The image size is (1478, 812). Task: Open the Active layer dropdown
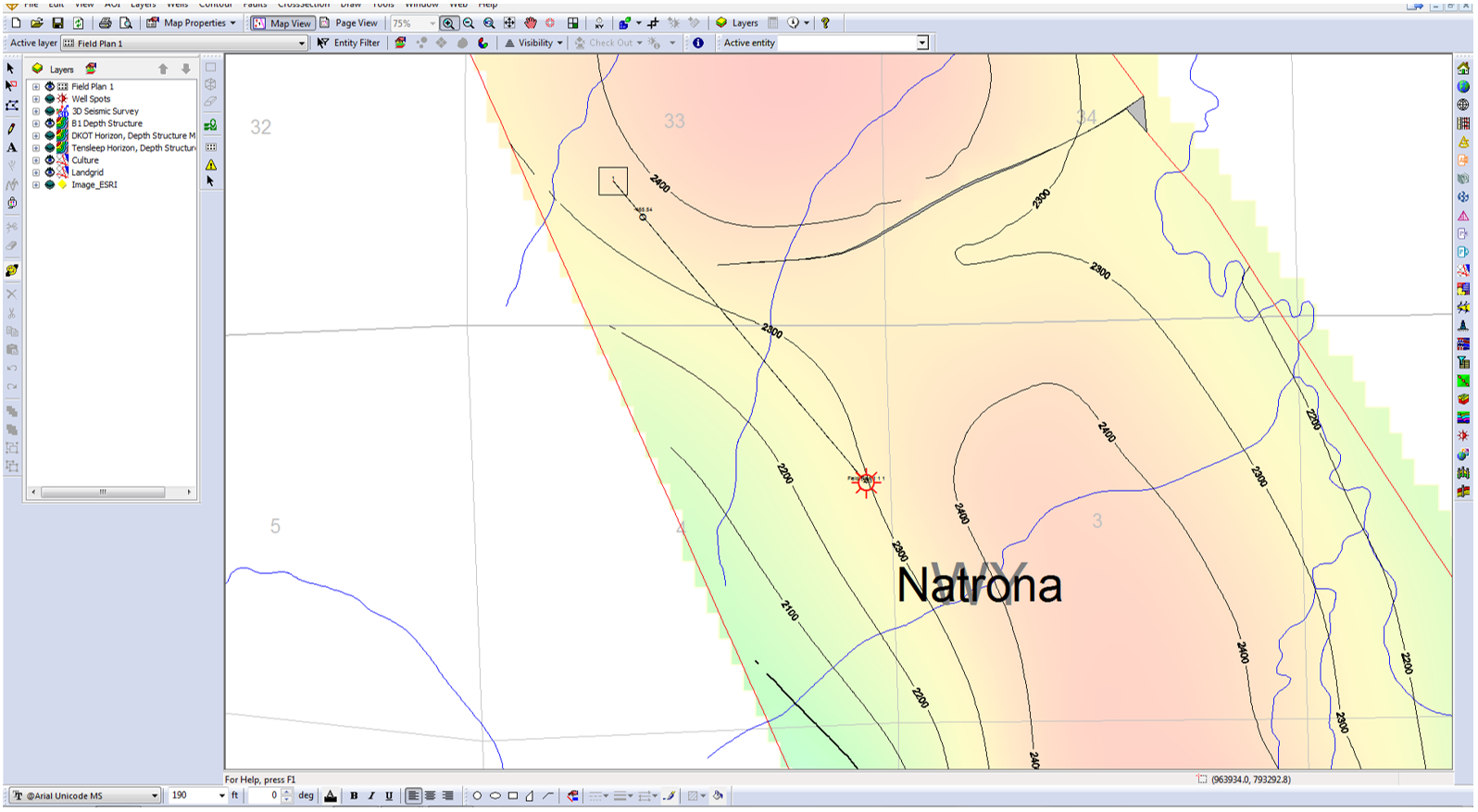pos(301,44)
